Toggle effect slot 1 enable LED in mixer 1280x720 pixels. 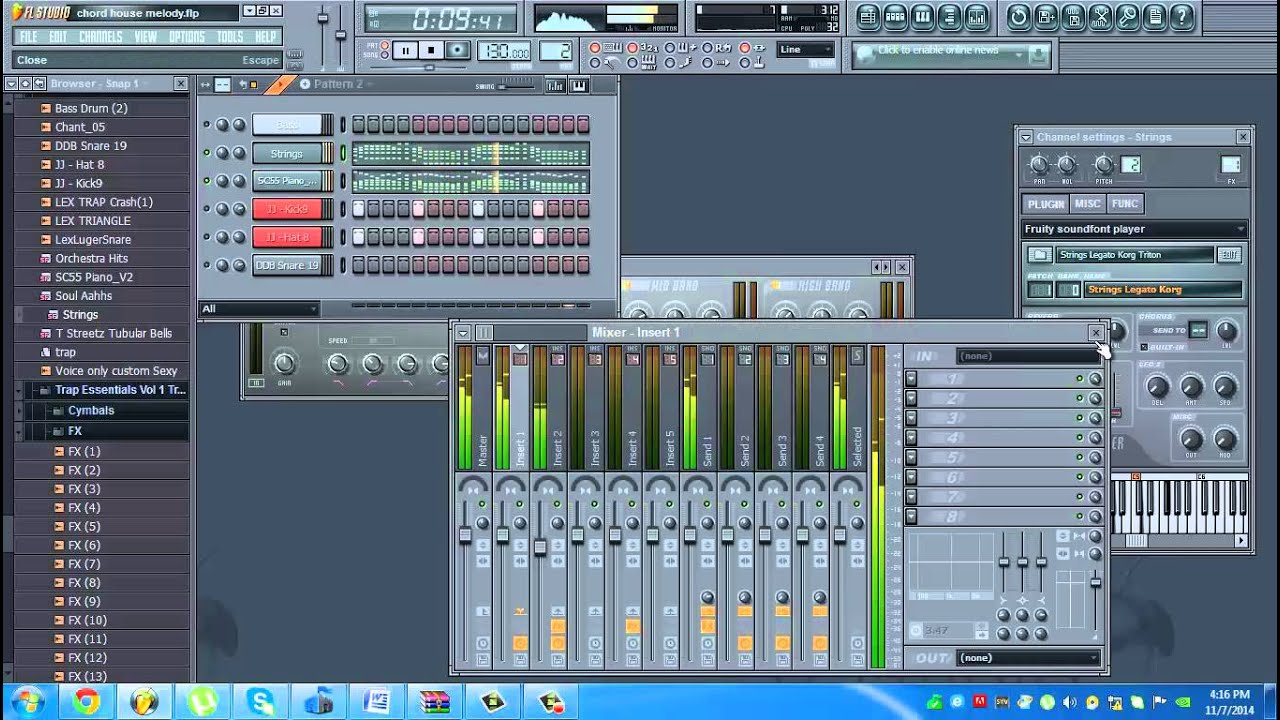(x=1079, y=379)
